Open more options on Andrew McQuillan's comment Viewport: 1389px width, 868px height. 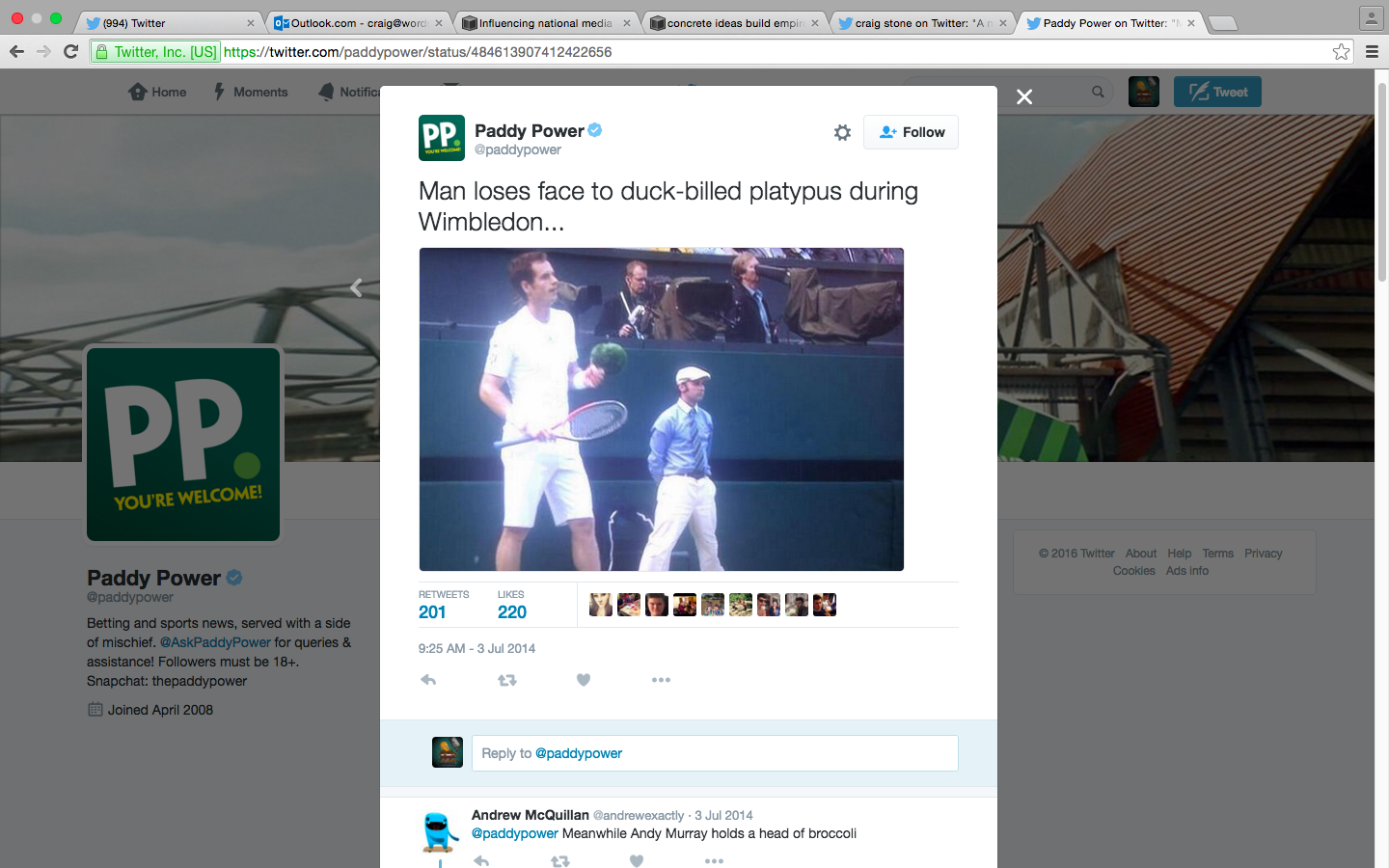714,860
